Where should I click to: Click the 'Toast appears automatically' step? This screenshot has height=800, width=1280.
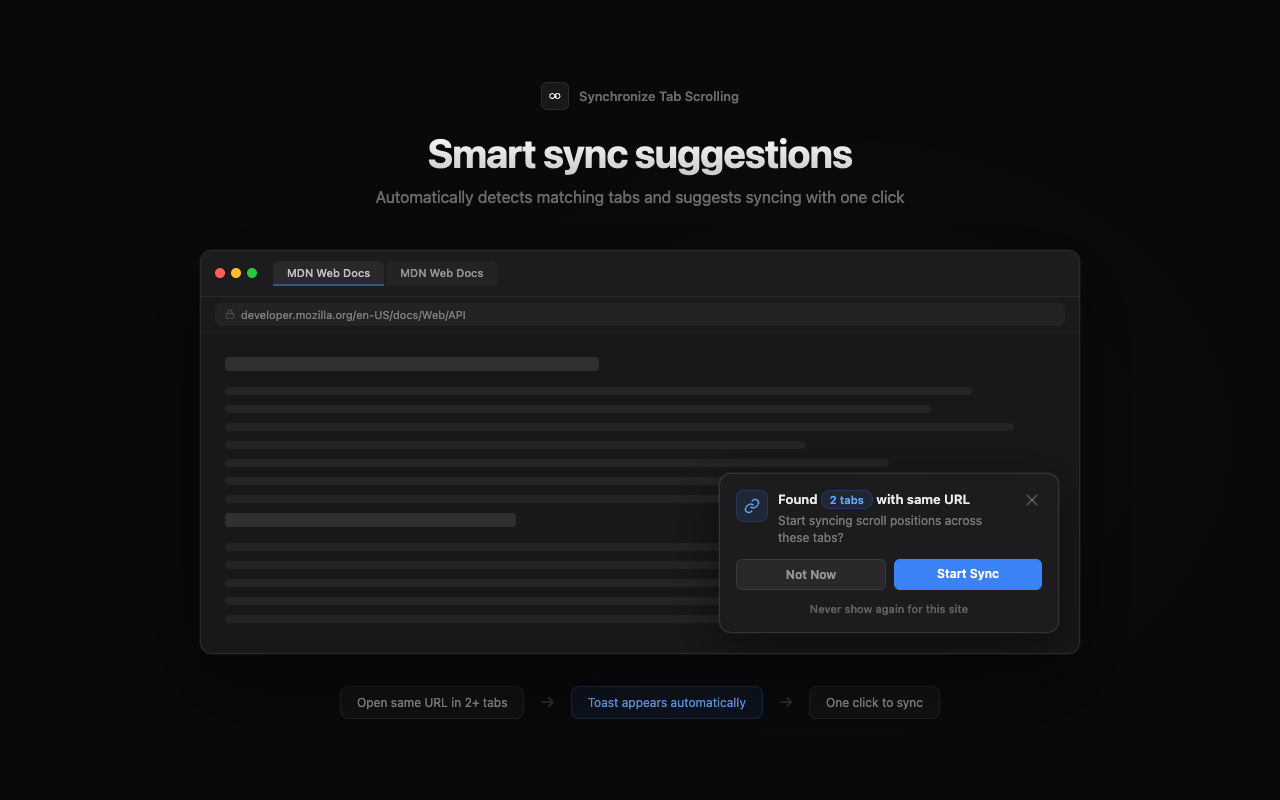[667, 702]
